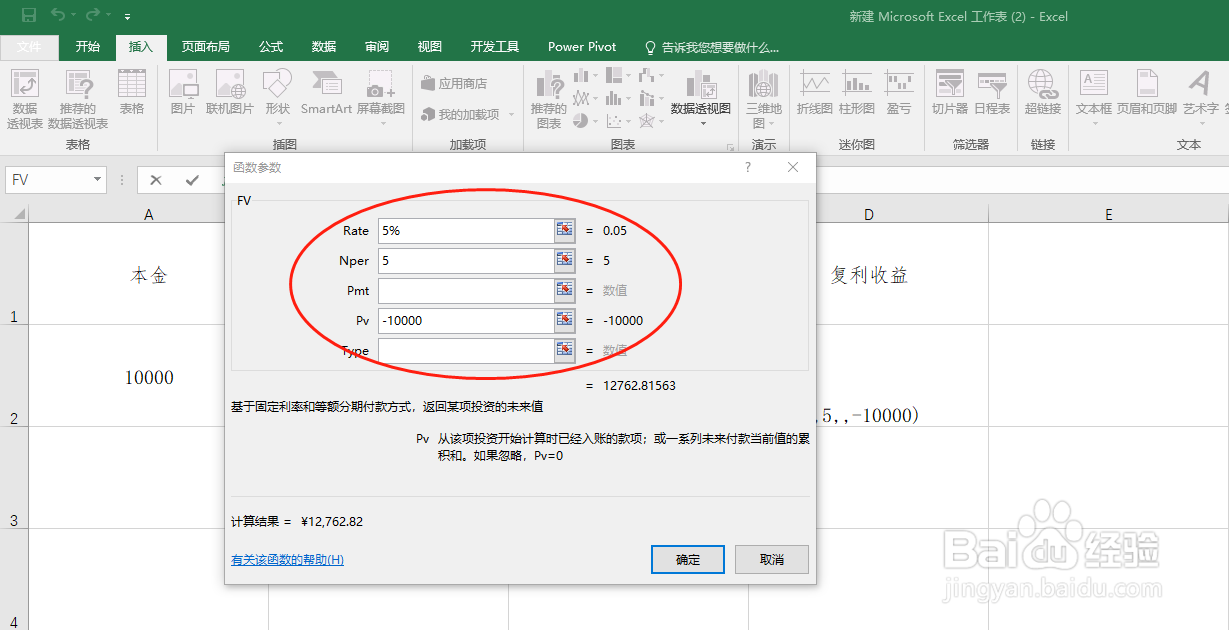Open Customize Quick Access Toolbar dropdown
The width and height of the screenshot is (1229, 630).
(x=127, y=17)
